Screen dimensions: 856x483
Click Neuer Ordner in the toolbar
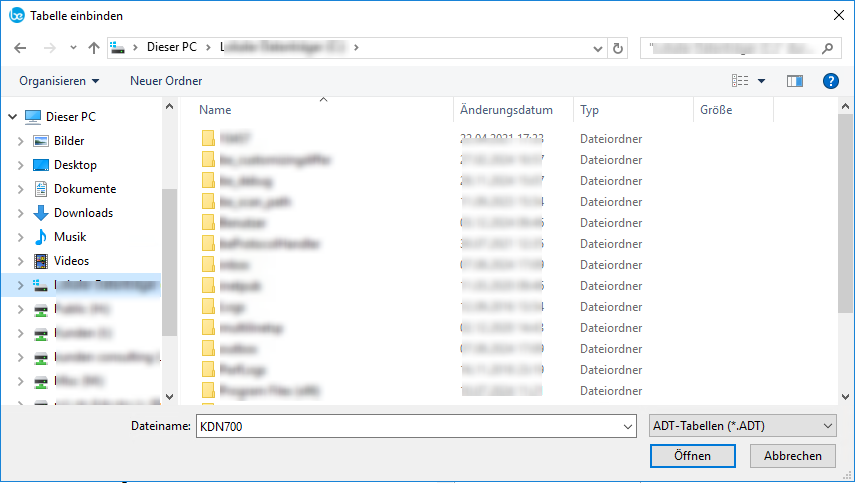tap(166, 81)
